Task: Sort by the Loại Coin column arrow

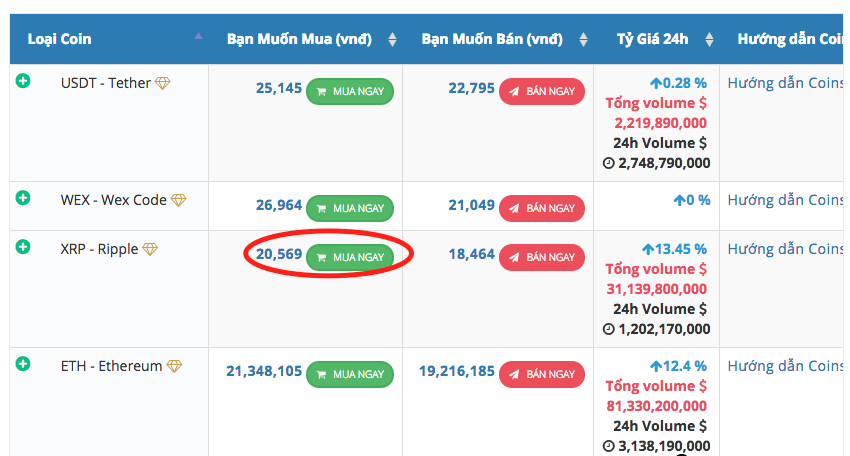Action: coord(198,36)
